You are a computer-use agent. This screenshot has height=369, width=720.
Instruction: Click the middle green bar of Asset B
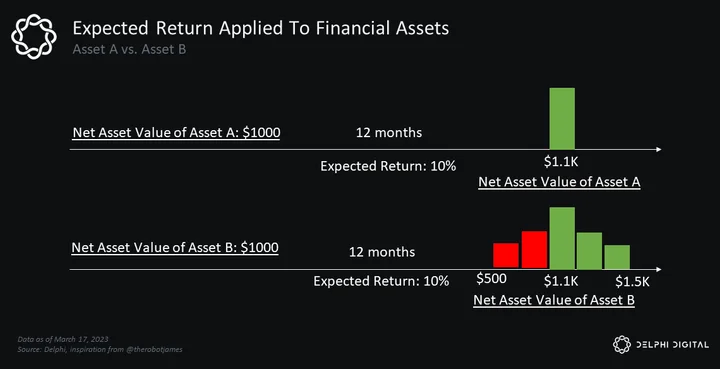[589, 251]
